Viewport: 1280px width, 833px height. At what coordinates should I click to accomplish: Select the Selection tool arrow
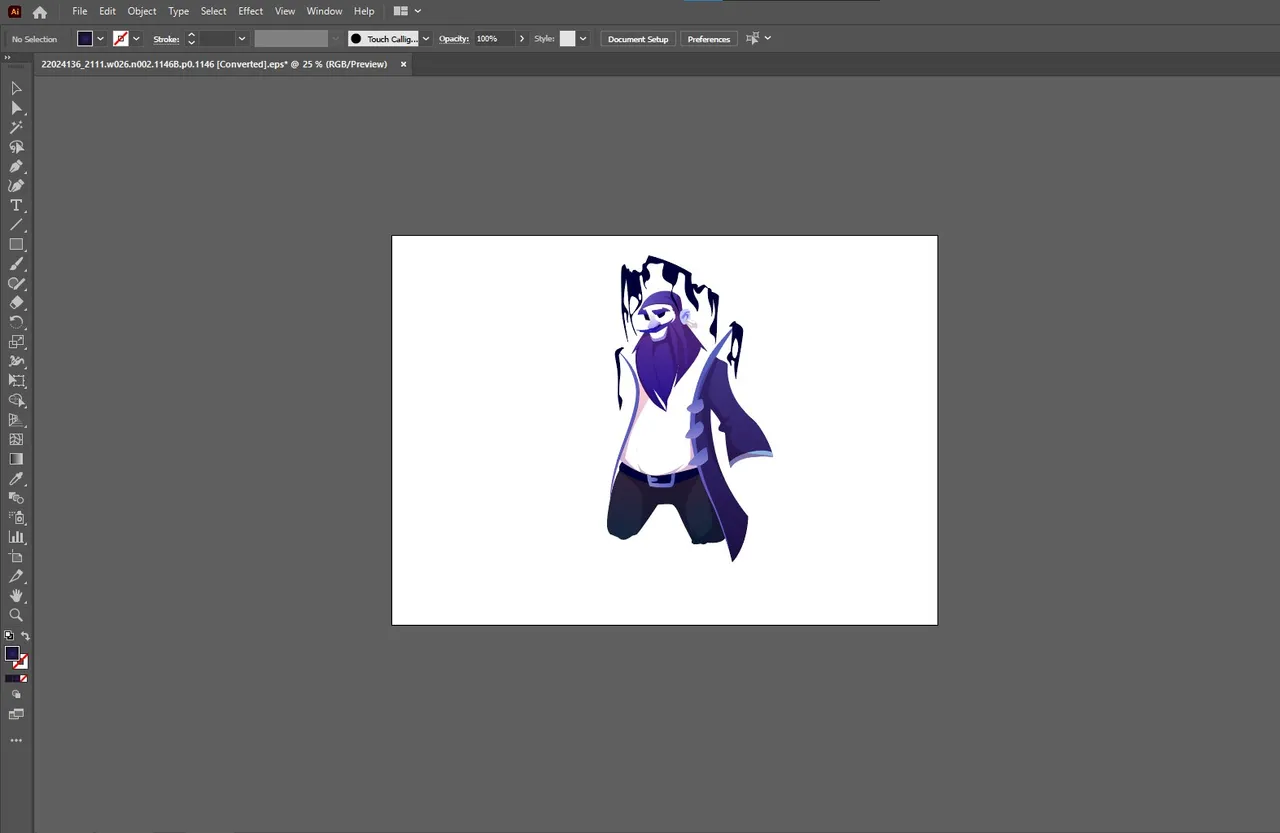(x=16, y=88)
